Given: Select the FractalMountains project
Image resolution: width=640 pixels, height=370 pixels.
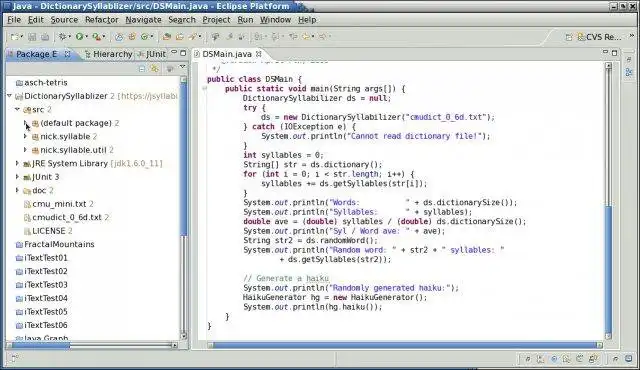Looking at the screenshot, I should pos(55,244).
